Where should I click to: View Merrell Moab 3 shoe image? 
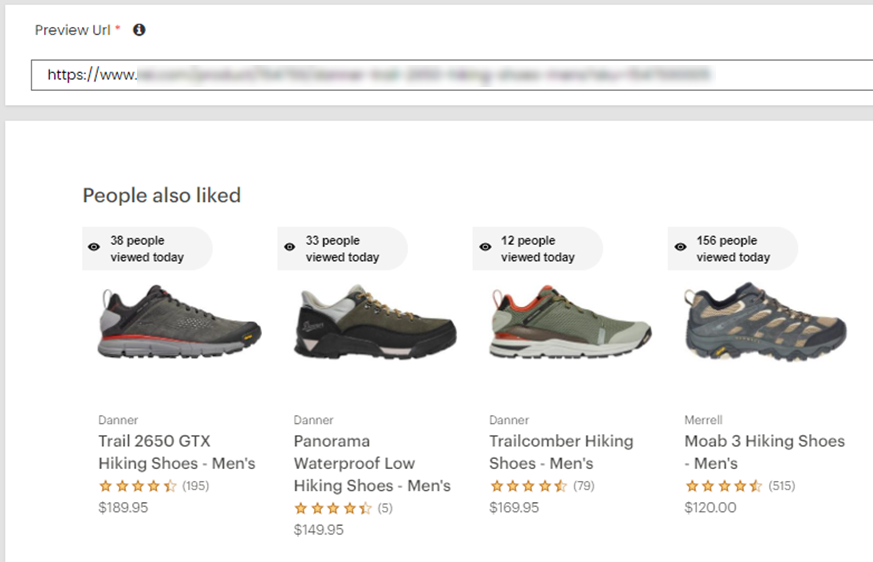pyautogui.click(x=766, y=322)
